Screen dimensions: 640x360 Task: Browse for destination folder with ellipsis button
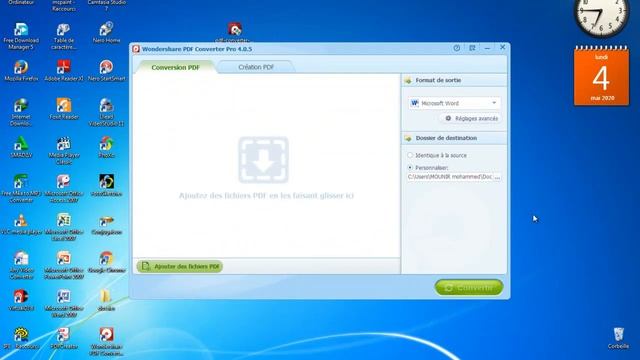coord(497,177)
